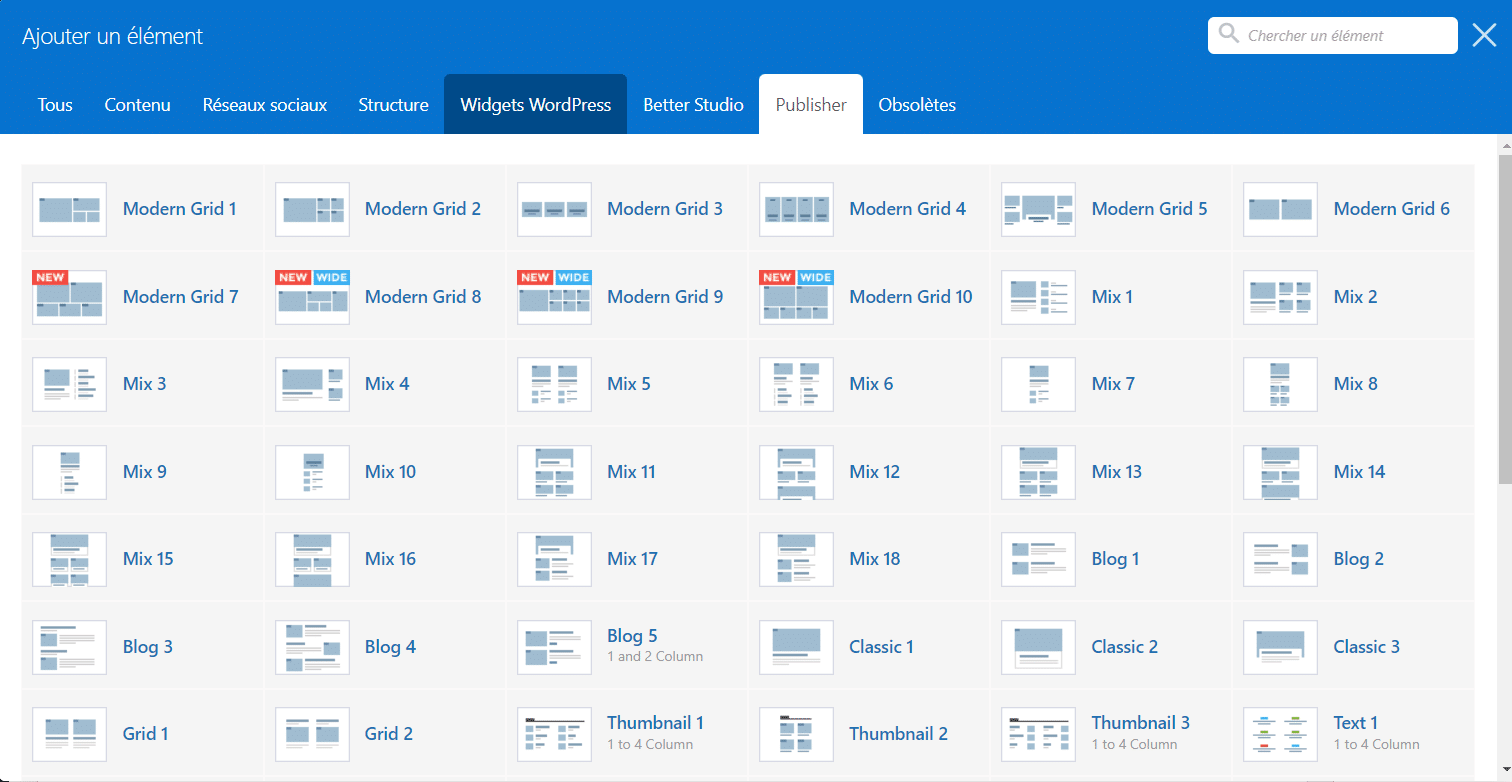This screenshot has height=782, width=1512.
Task: Click into the Chercher un élément field
Action: point(1345,36)
